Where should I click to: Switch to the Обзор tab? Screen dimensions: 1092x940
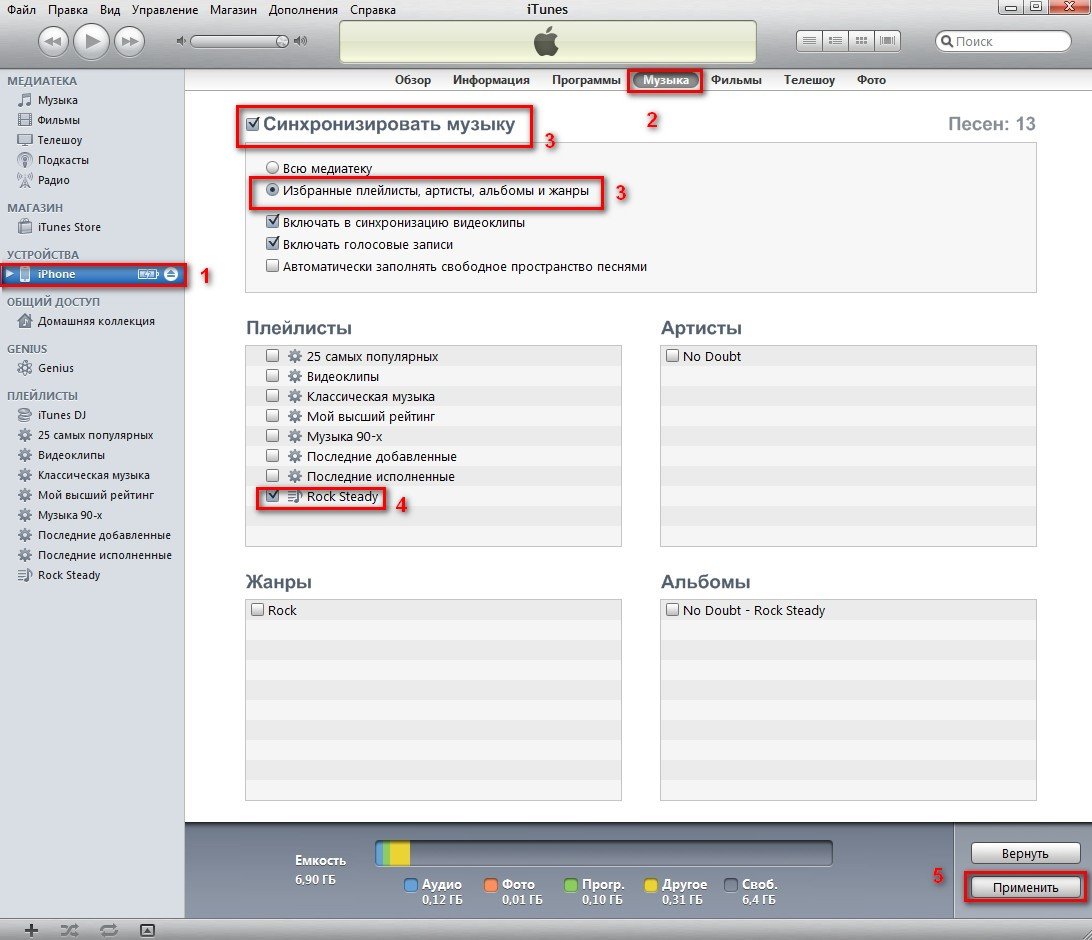(x=413, y=80)
